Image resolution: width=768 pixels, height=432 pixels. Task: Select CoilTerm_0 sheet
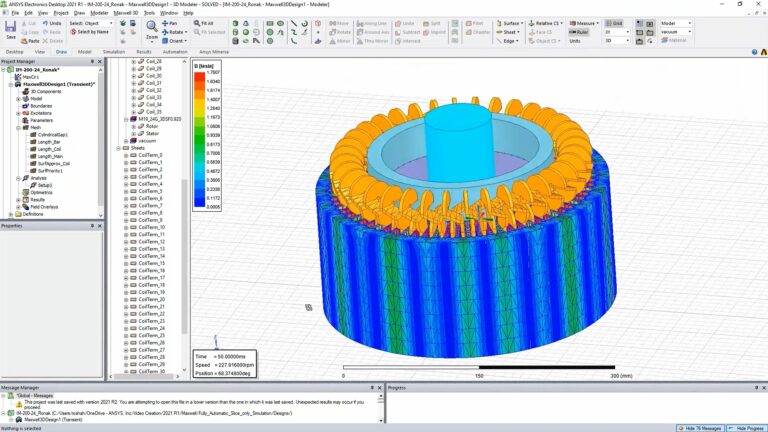[150, 155]
